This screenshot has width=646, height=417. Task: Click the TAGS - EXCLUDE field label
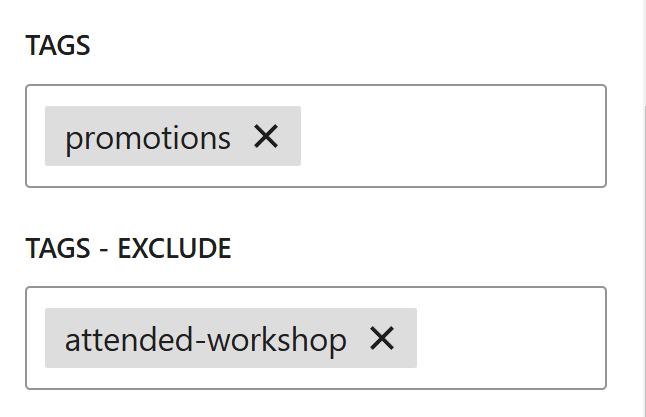[x=128, y=248]
